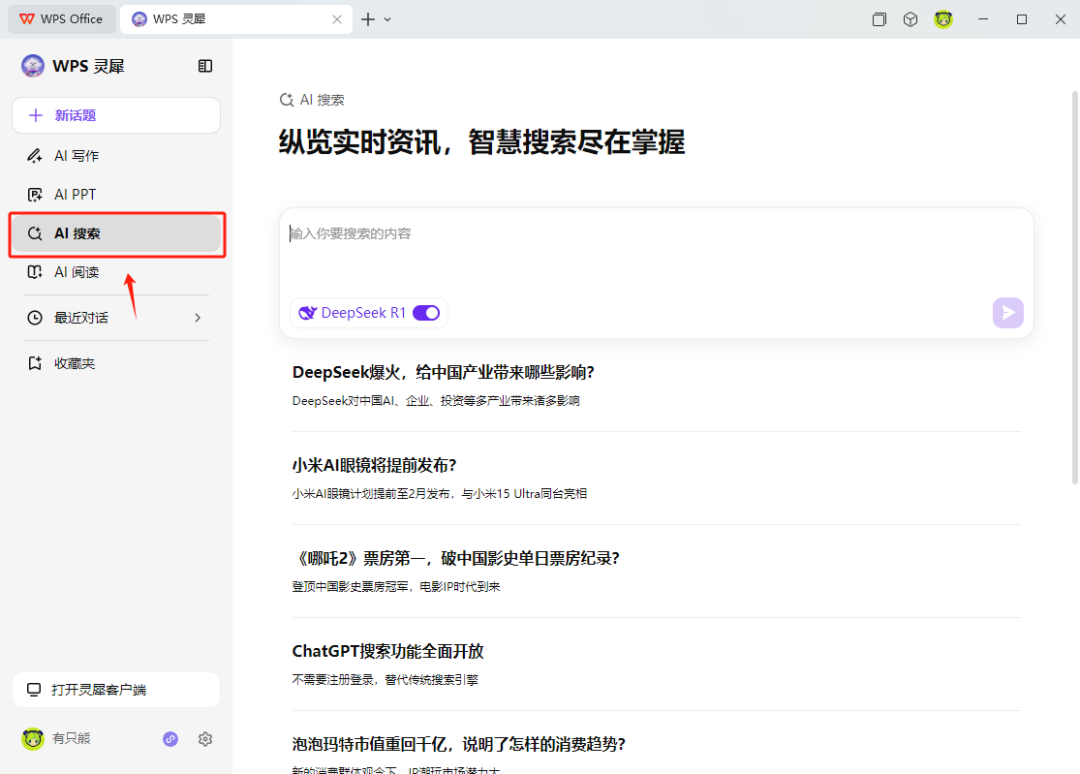Toggle the DeepSeek R1 switch
The image size is (1080, 774).
(x=426, y=313)
